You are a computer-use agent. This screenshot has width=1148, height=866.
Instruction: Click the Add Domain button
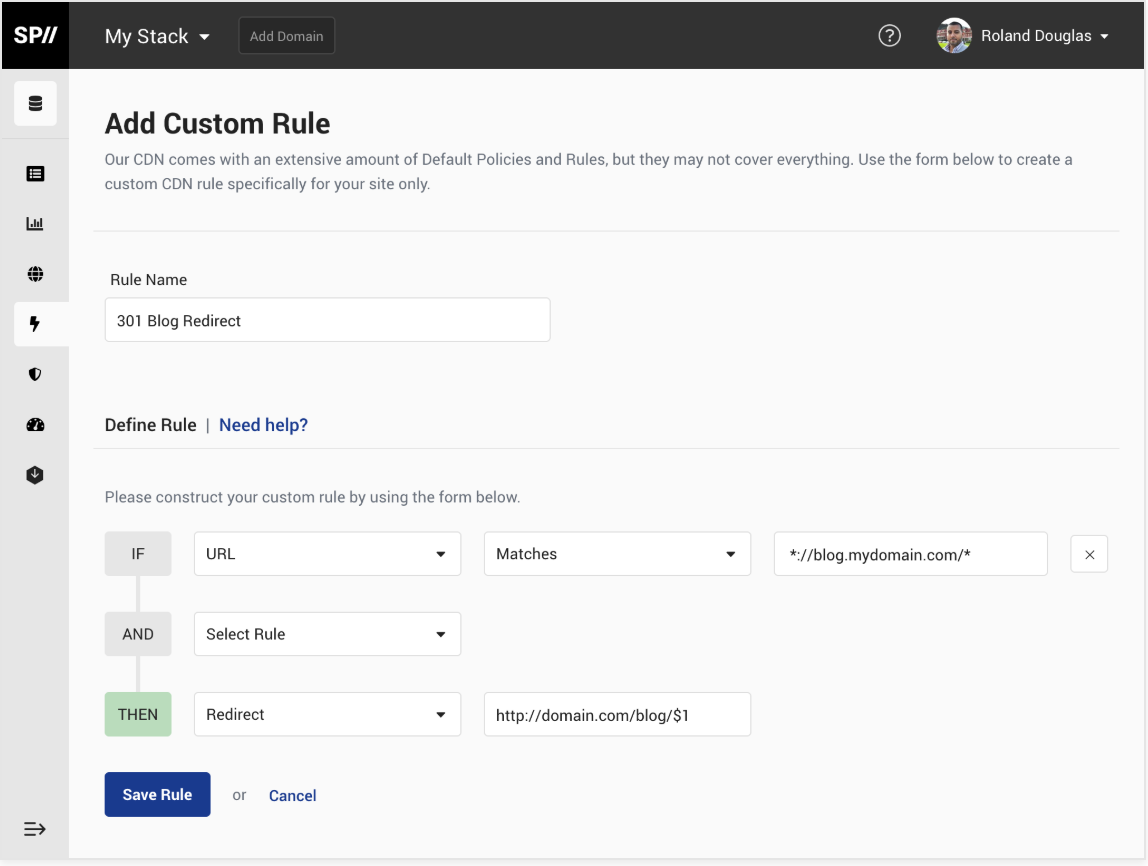pos(286,35)
